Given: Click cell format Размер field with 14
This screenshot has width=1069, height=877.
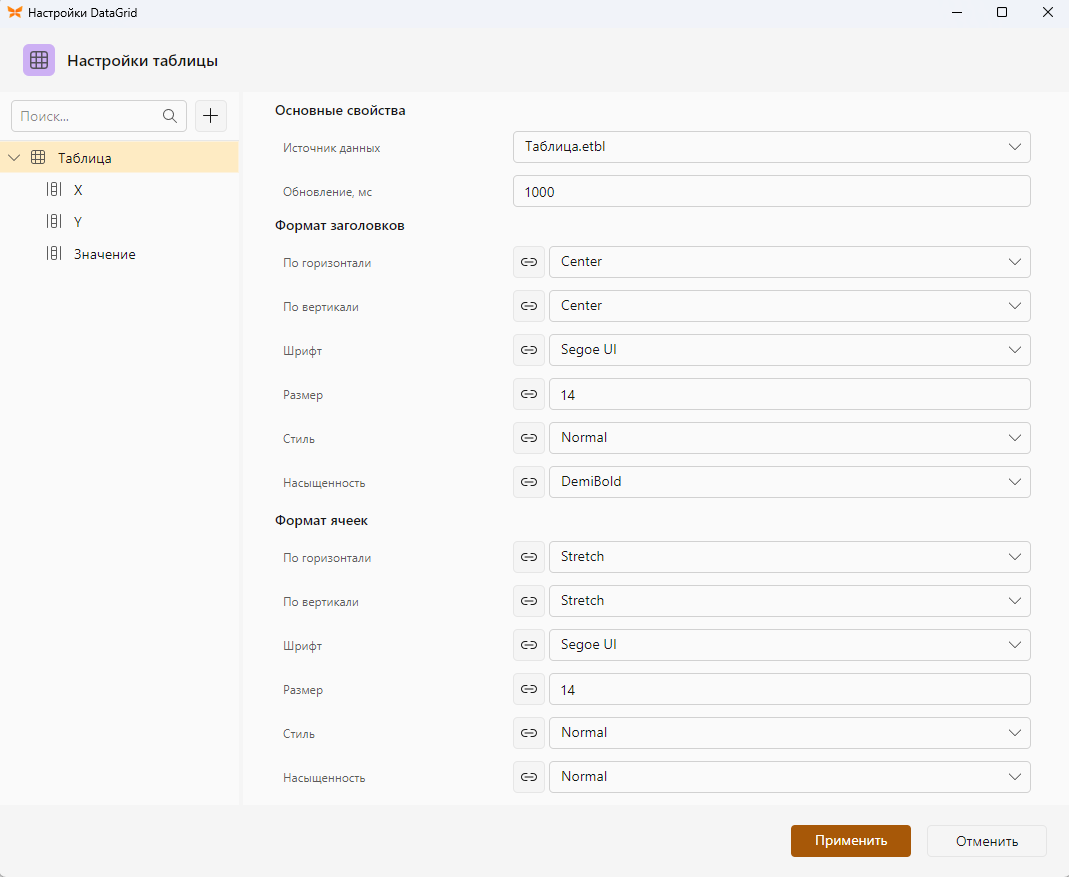Looking at the screenshot, I should [789, 689].
